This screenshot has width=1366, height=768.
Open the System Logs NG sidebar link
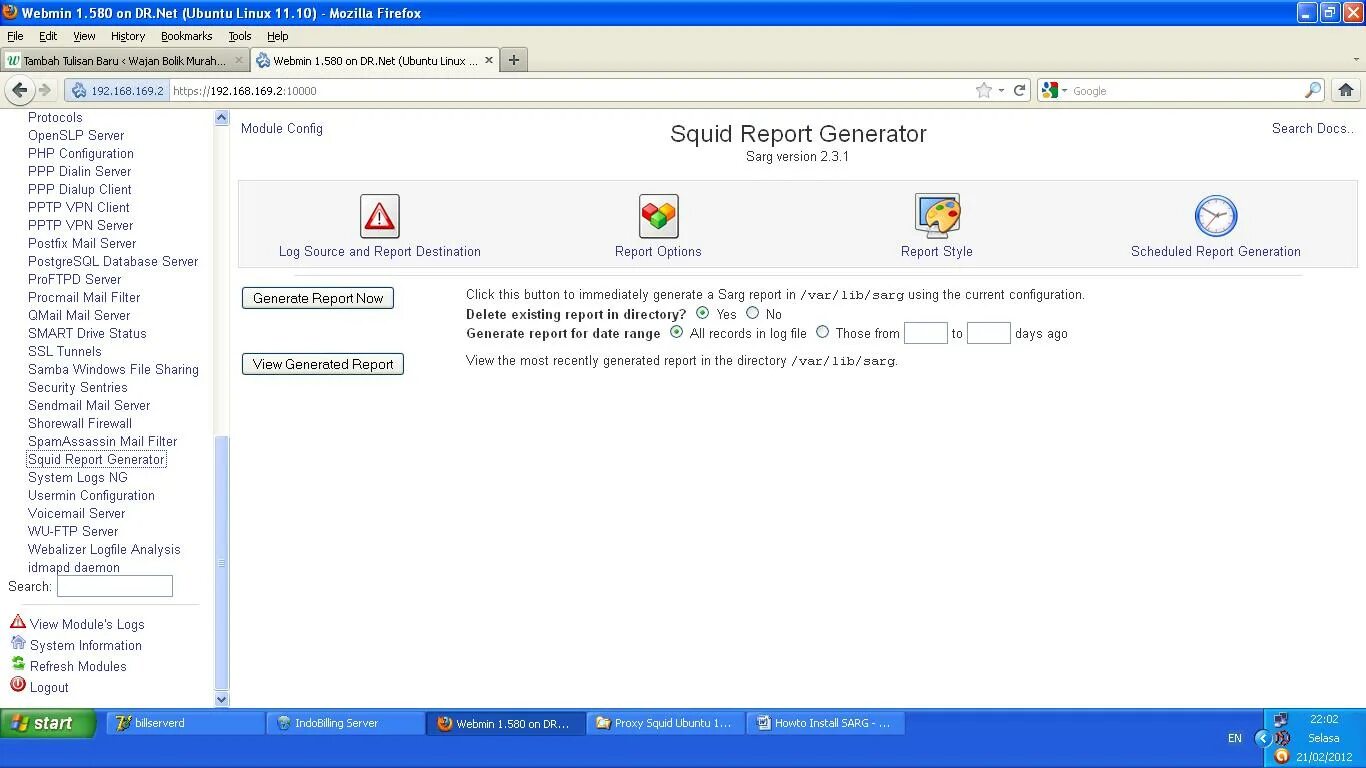point(78,478)
